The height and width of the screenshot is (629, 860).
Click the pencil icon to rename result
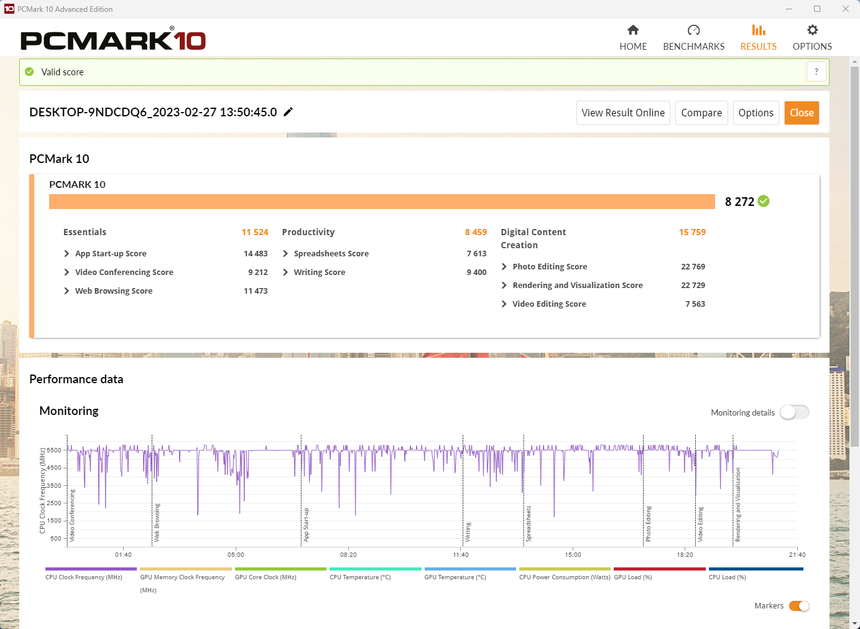pyautogui.click(x=289, y=112)
